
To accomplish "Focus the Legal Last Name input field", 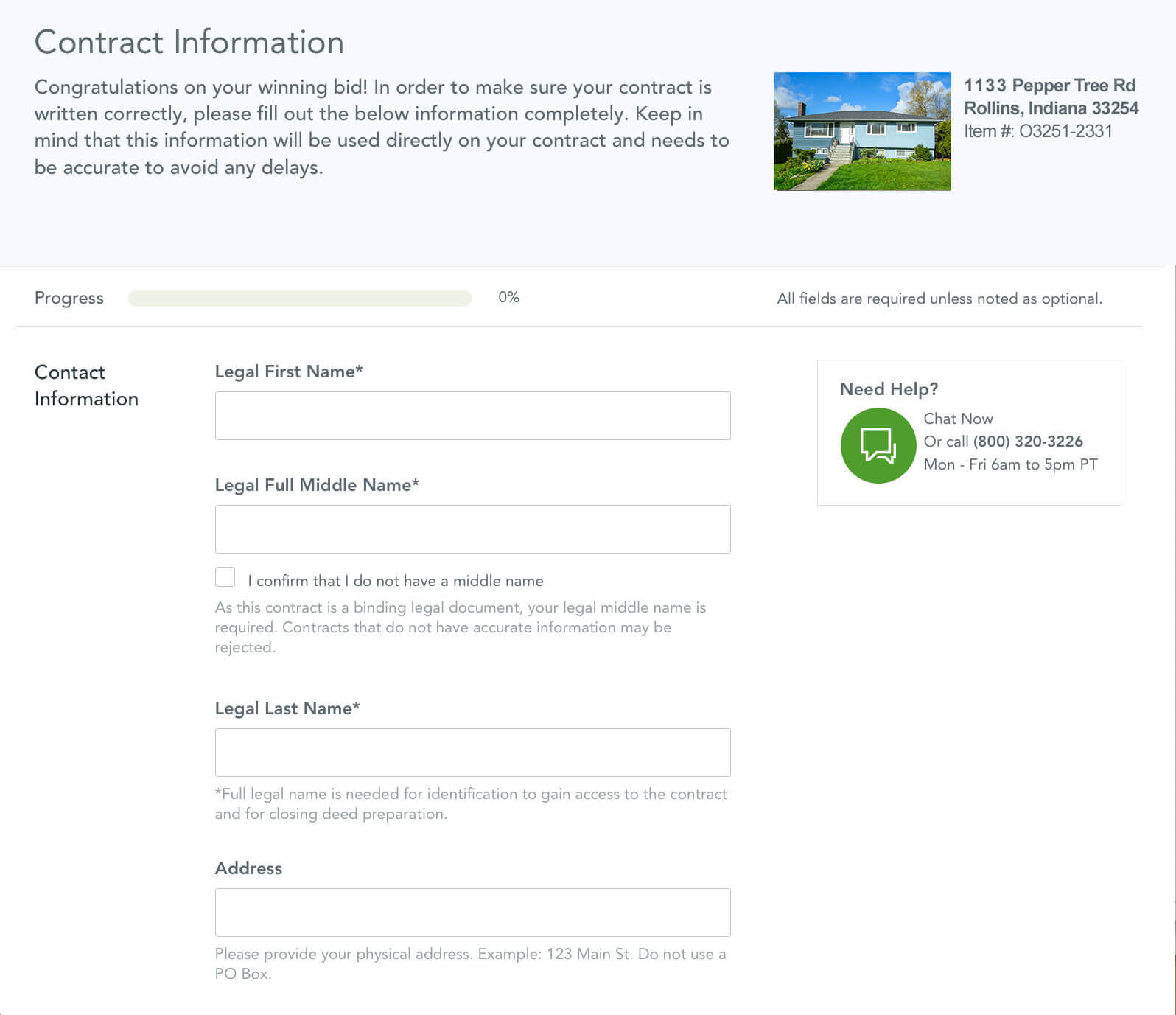I will tap(472, 753).
